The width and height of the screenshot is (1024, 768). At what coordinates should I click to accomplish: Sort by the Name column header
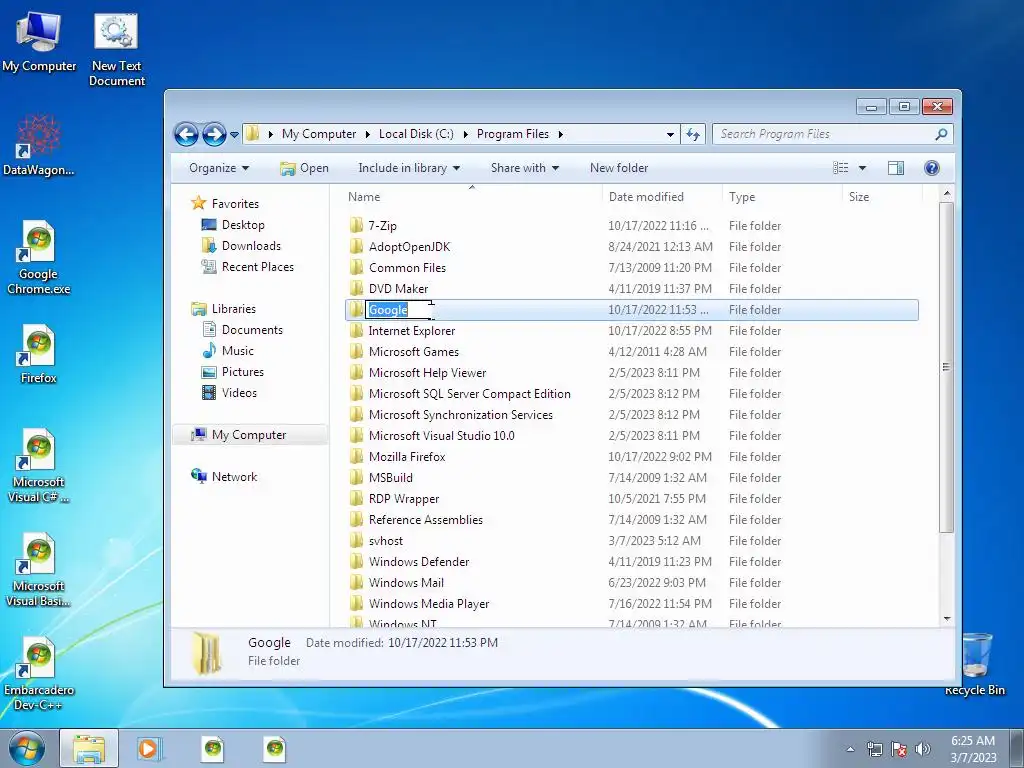pyautogui.click(x=364, y=197)
